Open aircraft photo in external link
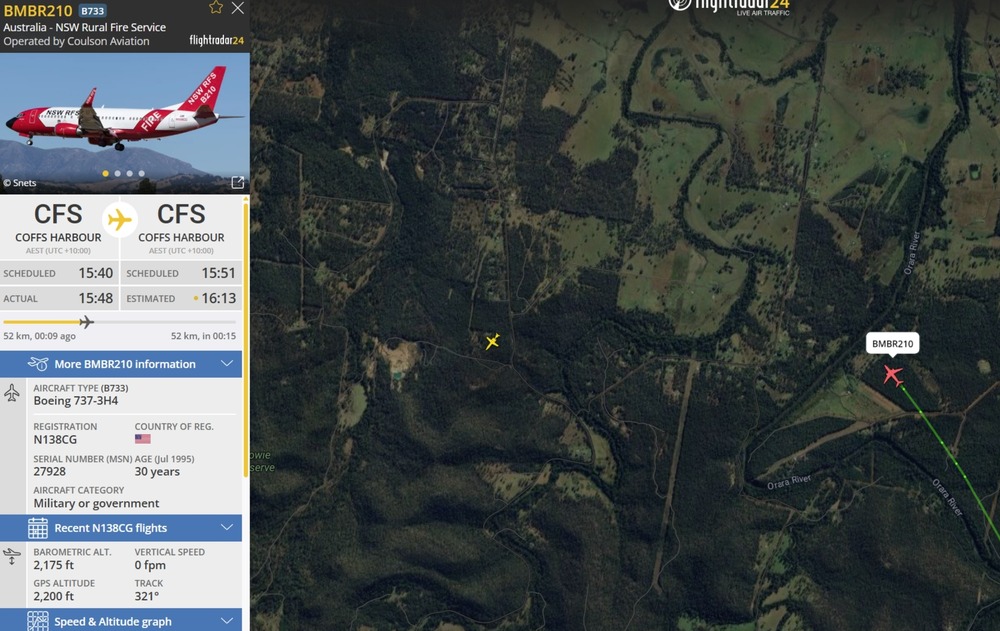 (237, 182)
